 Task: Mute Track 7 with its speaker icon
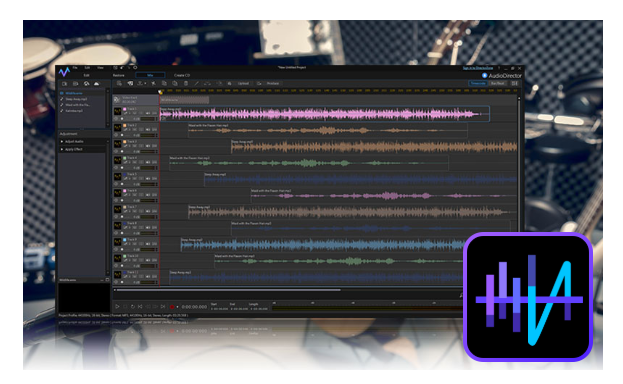click(x=148, y=211)
